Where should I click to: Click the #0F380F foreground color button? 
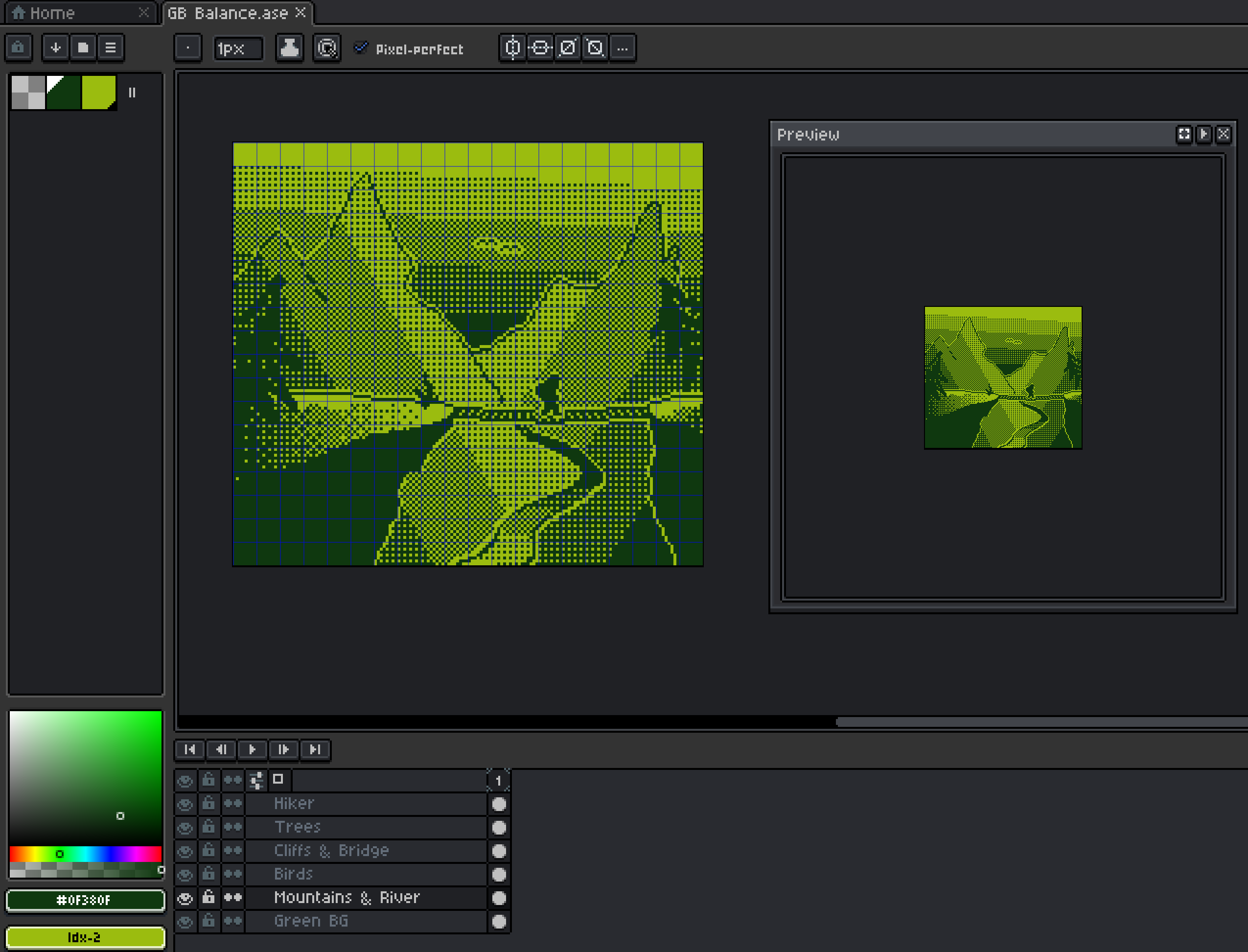pyautogui.click(x=85, y=900)
